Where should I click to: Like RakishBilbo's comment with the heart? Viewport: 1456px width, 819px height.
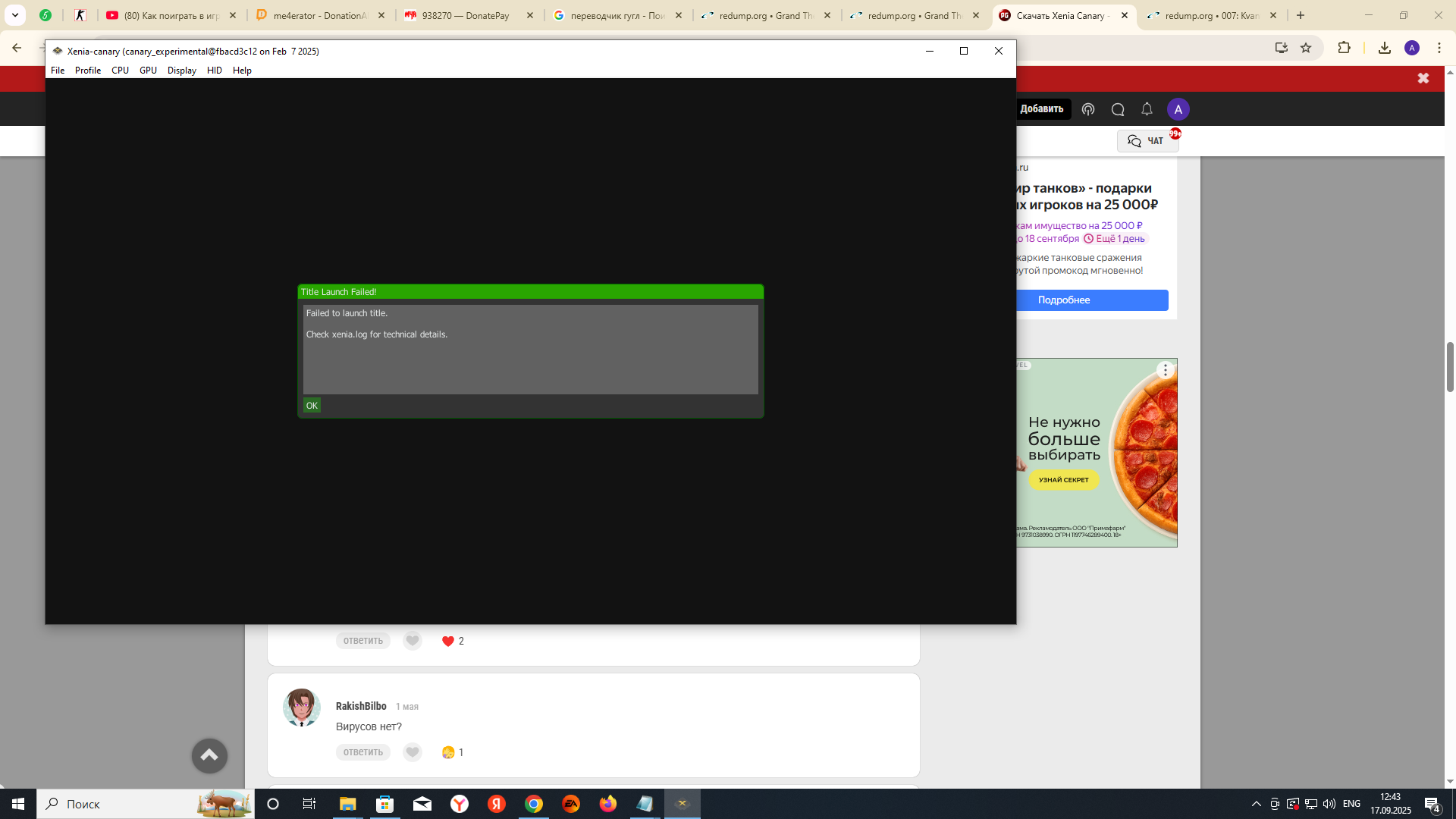click(x=413, y=752)
